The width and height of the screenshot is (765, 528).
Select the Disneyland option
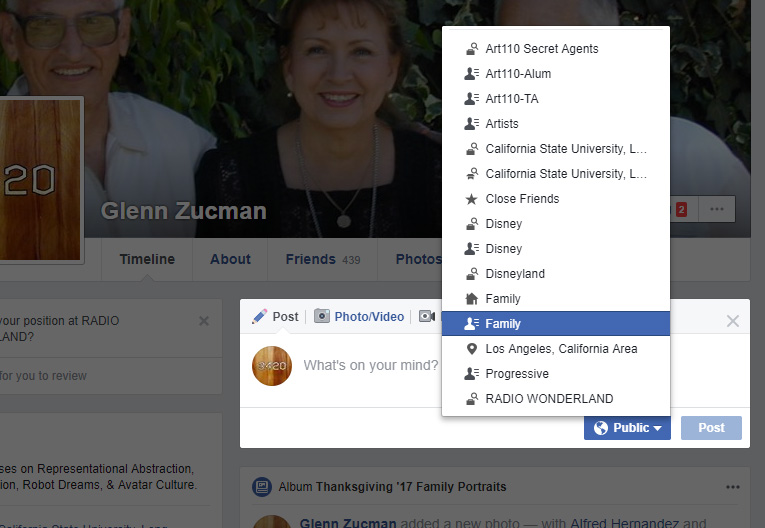pos(556,274)
